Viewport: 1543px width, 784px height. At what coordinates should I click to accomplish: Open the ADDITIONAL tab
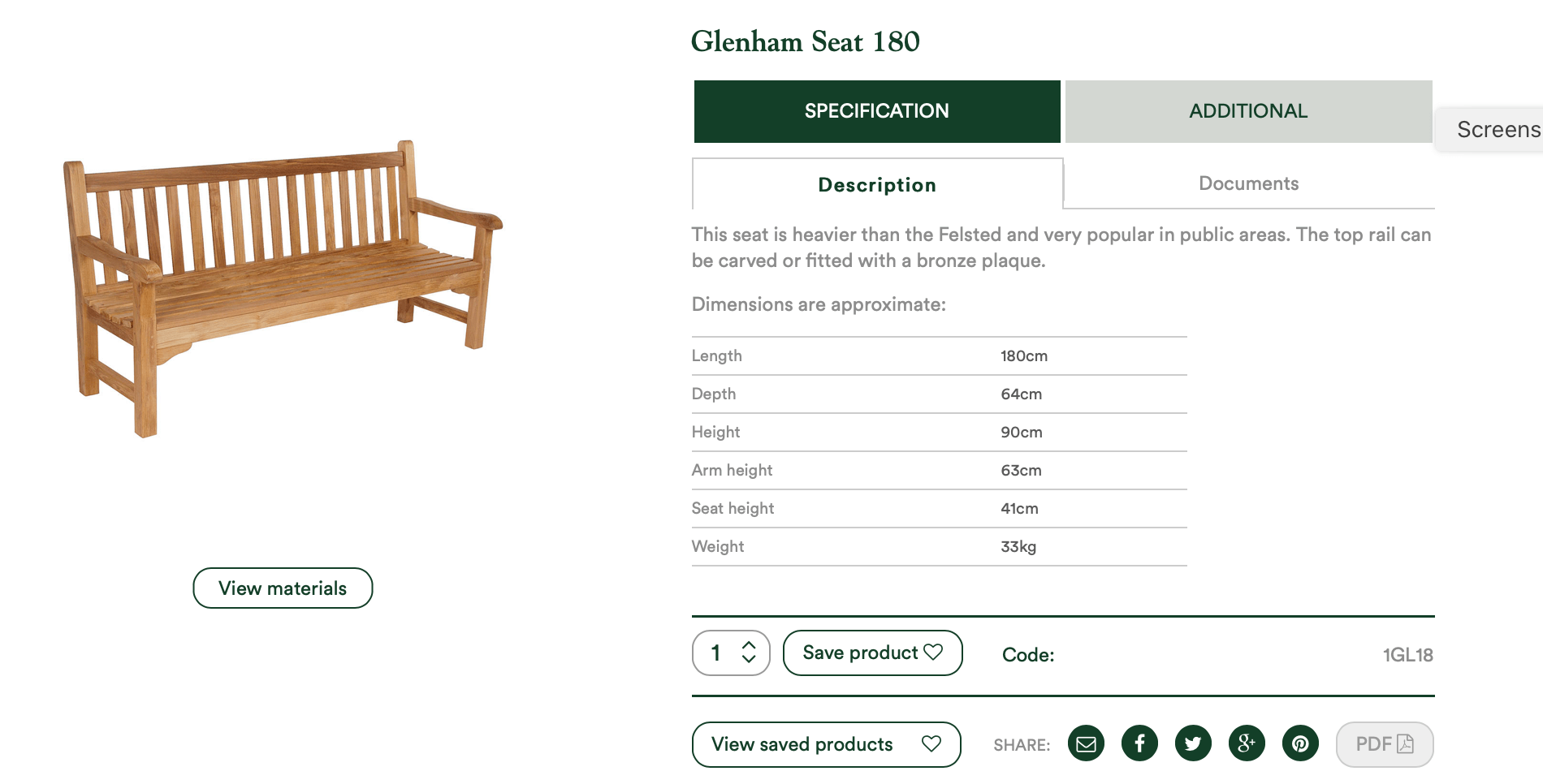click(x=1248, y=111)
